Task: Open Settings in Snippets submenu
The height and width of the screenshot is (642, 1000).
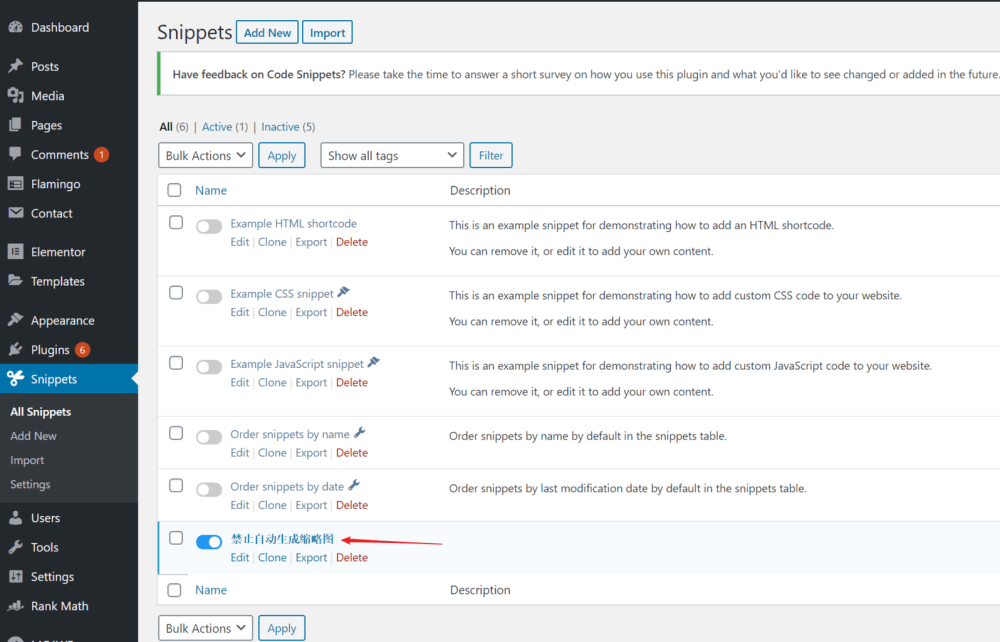Action: (30, 485)
